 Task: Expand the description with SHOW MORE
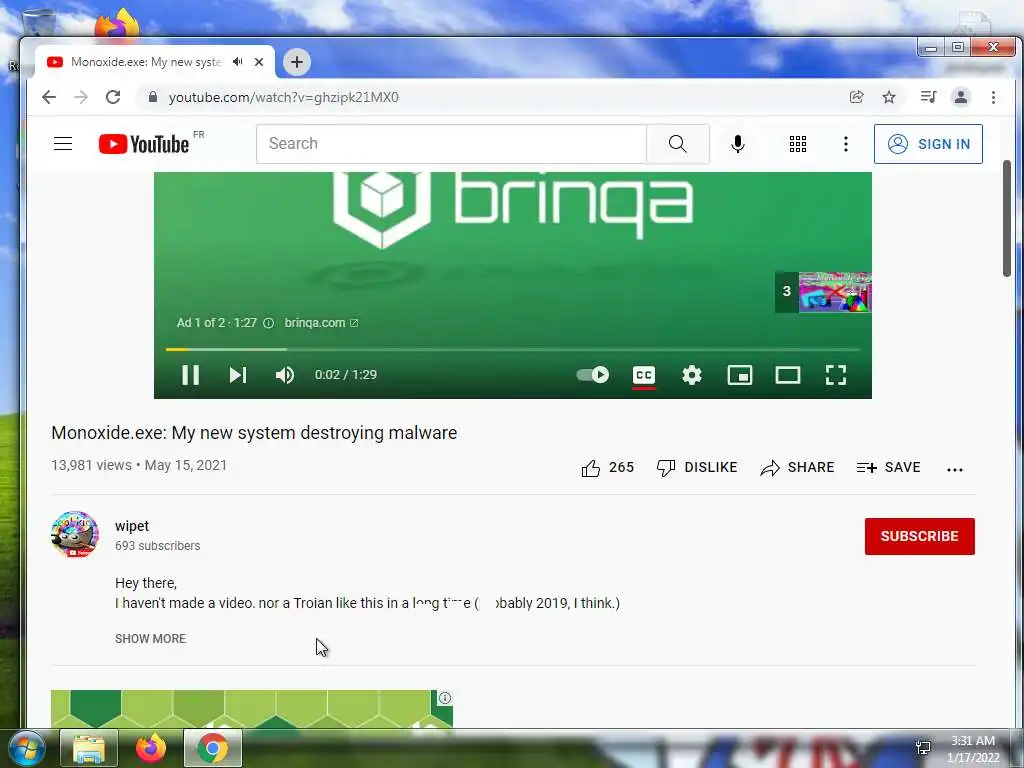[150, 639]
